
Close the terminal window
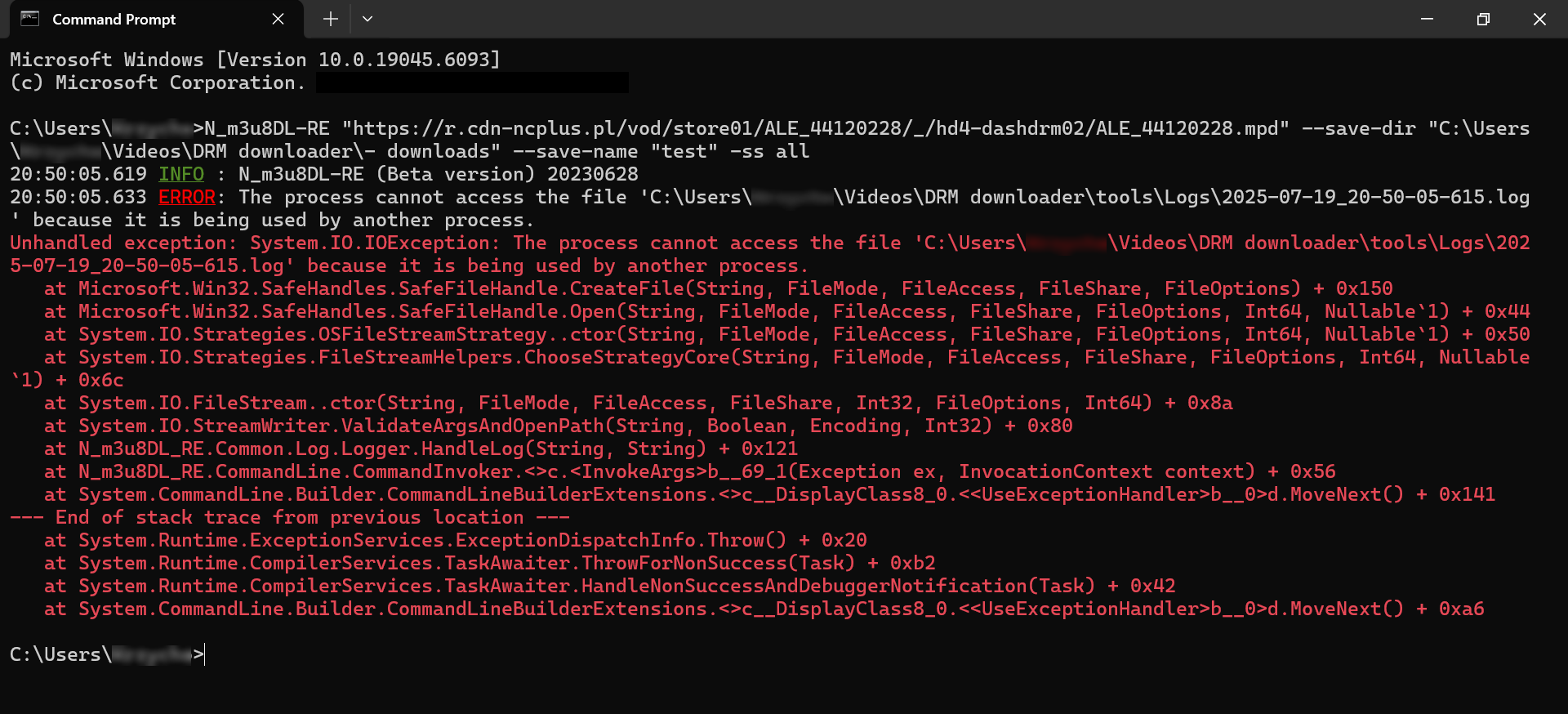pos(1539,19)
